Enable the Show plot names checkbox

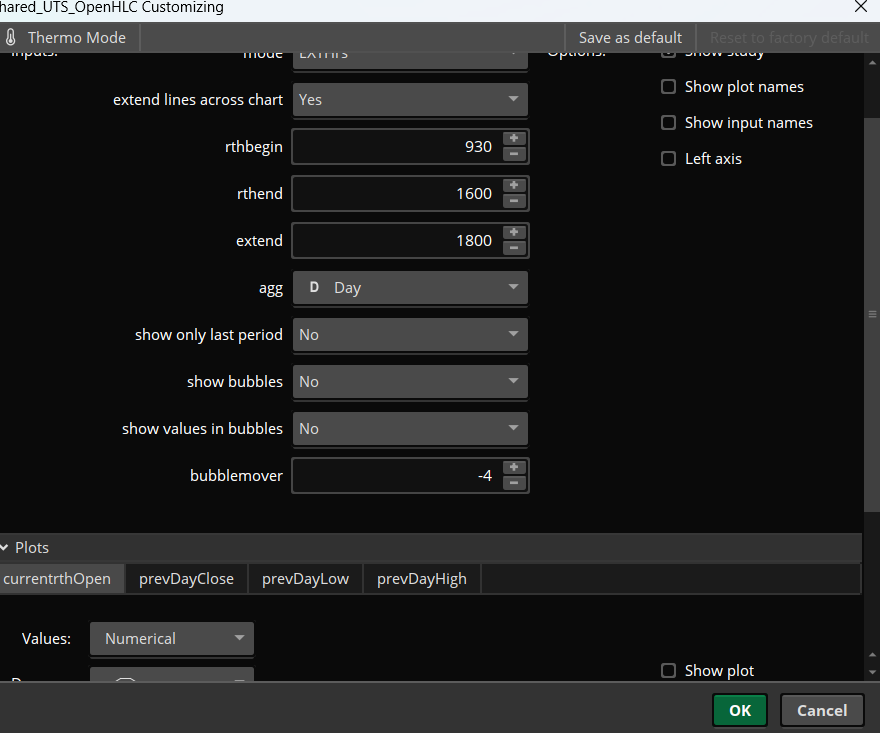pos(669,87)
